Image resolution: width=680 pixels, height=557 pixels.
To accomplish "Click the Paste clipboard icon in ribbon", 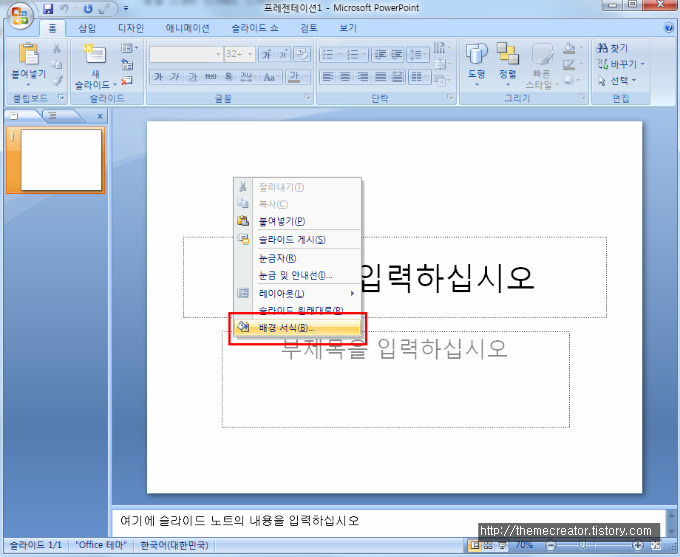I will click(28, 54).
